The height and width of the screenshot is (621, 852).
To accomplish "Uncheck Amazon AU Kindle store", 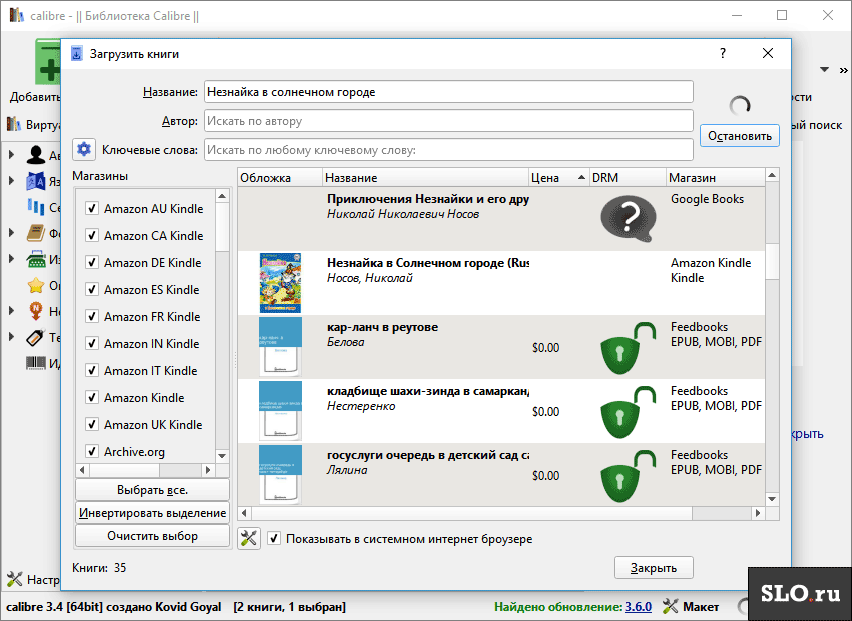I will tap(92, 209).
